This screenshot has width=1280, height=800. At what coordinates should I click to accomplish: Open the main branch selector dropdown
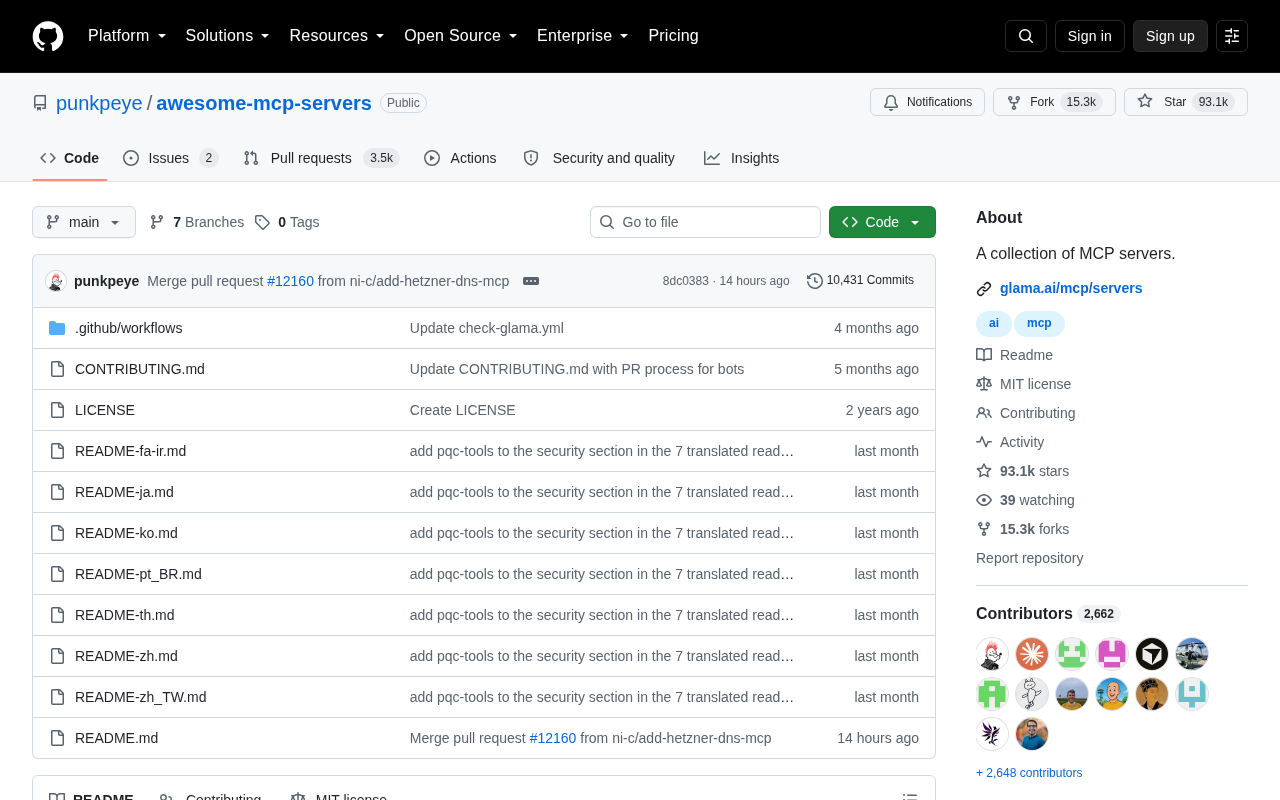coord(84,222)
